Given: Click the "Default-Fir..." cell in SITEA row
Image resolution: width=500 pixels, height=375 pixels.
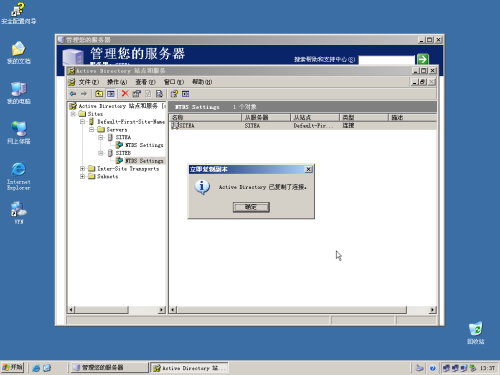Looking at the screenshot, I should pos(313,126).
